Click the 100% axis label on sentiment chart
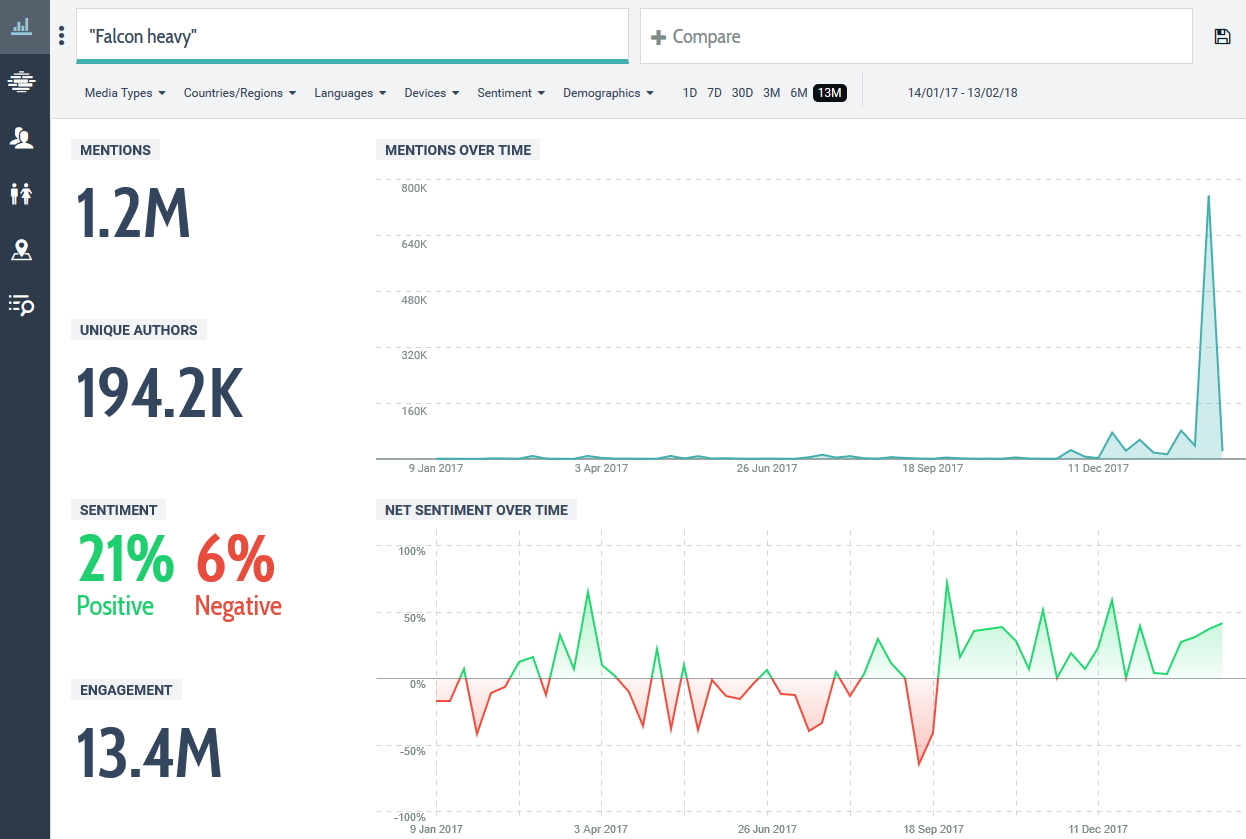1246x839 pixels. (412, 551)
